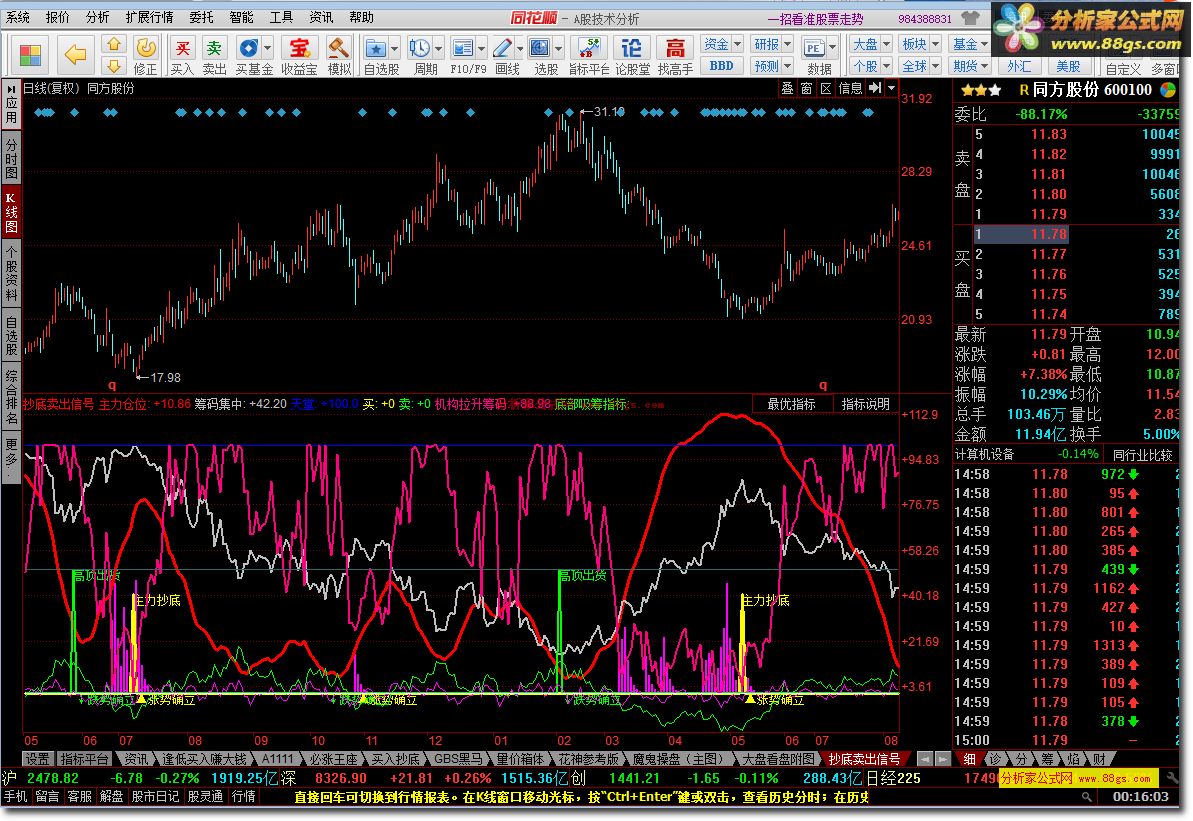Open 自选股 in the left sidebar
1193x821 pixels.
coord(11,337)
